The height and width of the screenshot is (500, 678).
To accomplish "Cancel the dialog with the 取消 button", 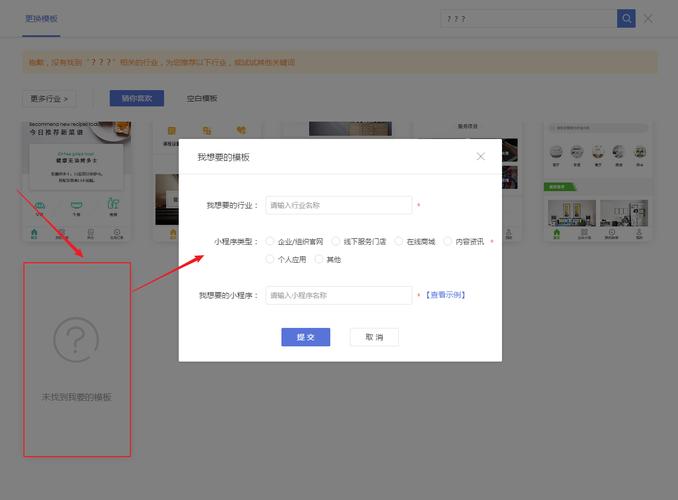I will [x=374, y=337].
